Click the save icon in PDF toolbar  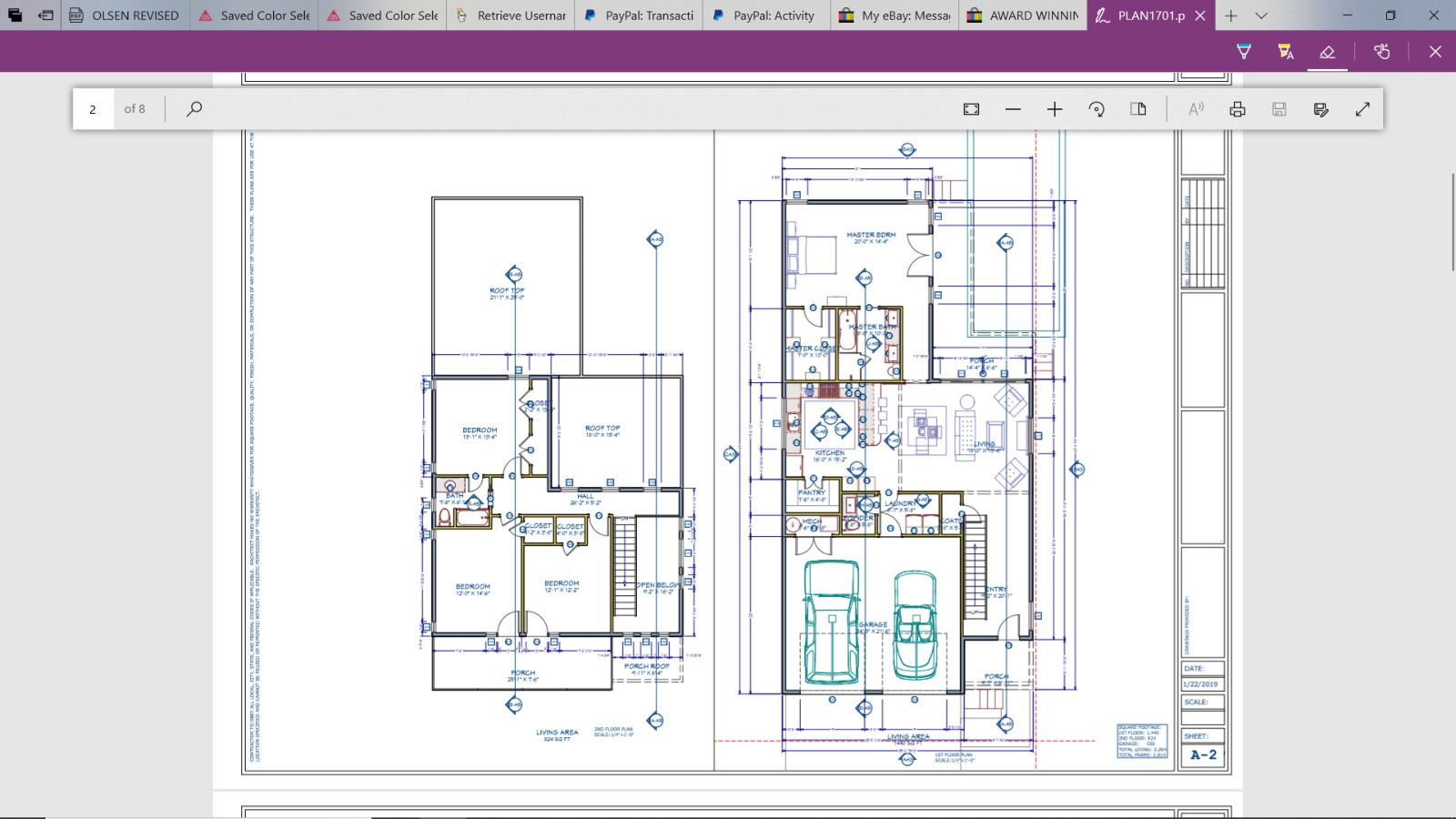[1279, 109]
